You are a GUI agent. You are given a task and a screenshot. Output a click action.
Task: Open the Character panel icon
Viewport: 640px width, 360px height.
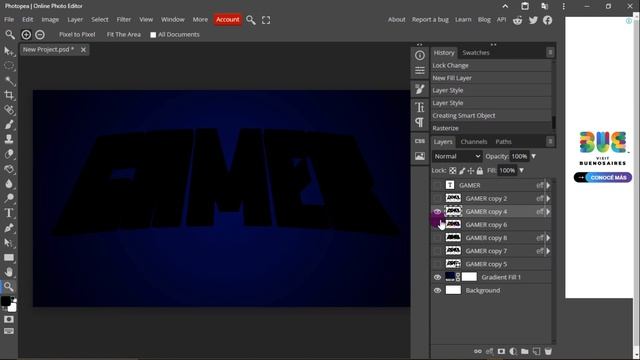[420, 107]
